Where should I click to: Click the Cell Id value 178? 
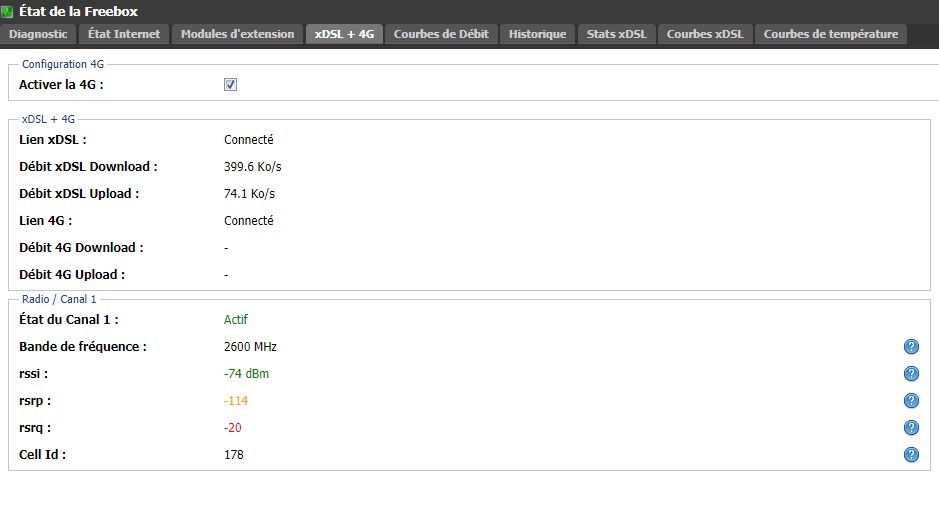pyautogui.click(x=234, y=454)
